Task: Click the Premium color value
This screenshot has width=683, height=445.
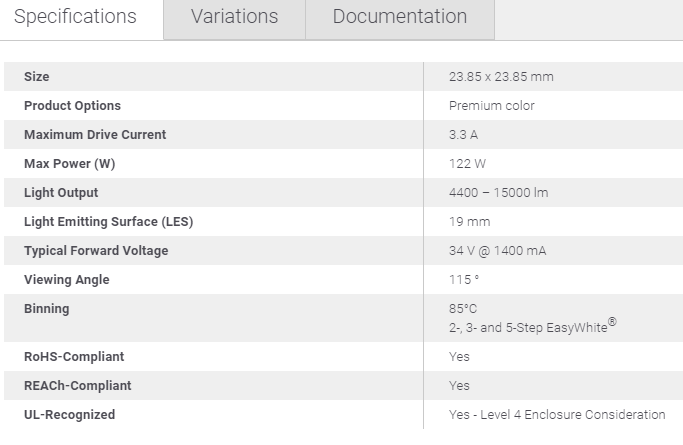Action: (491, 106)
